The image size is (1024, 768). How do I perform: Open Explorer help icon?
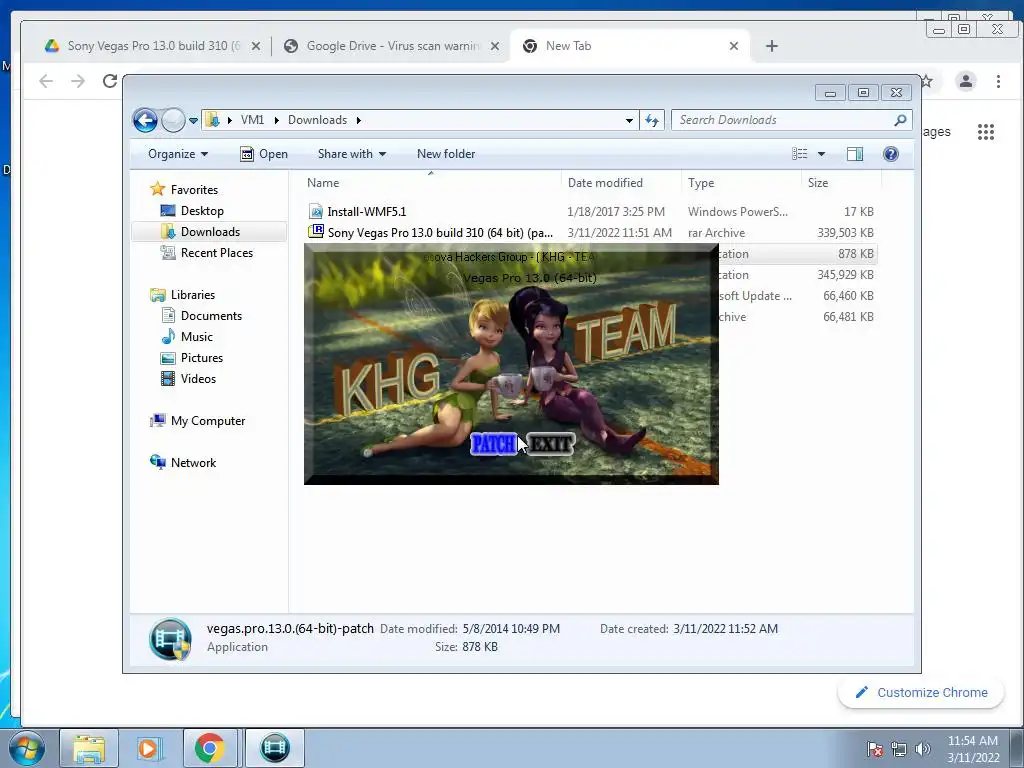pos(891,154)
